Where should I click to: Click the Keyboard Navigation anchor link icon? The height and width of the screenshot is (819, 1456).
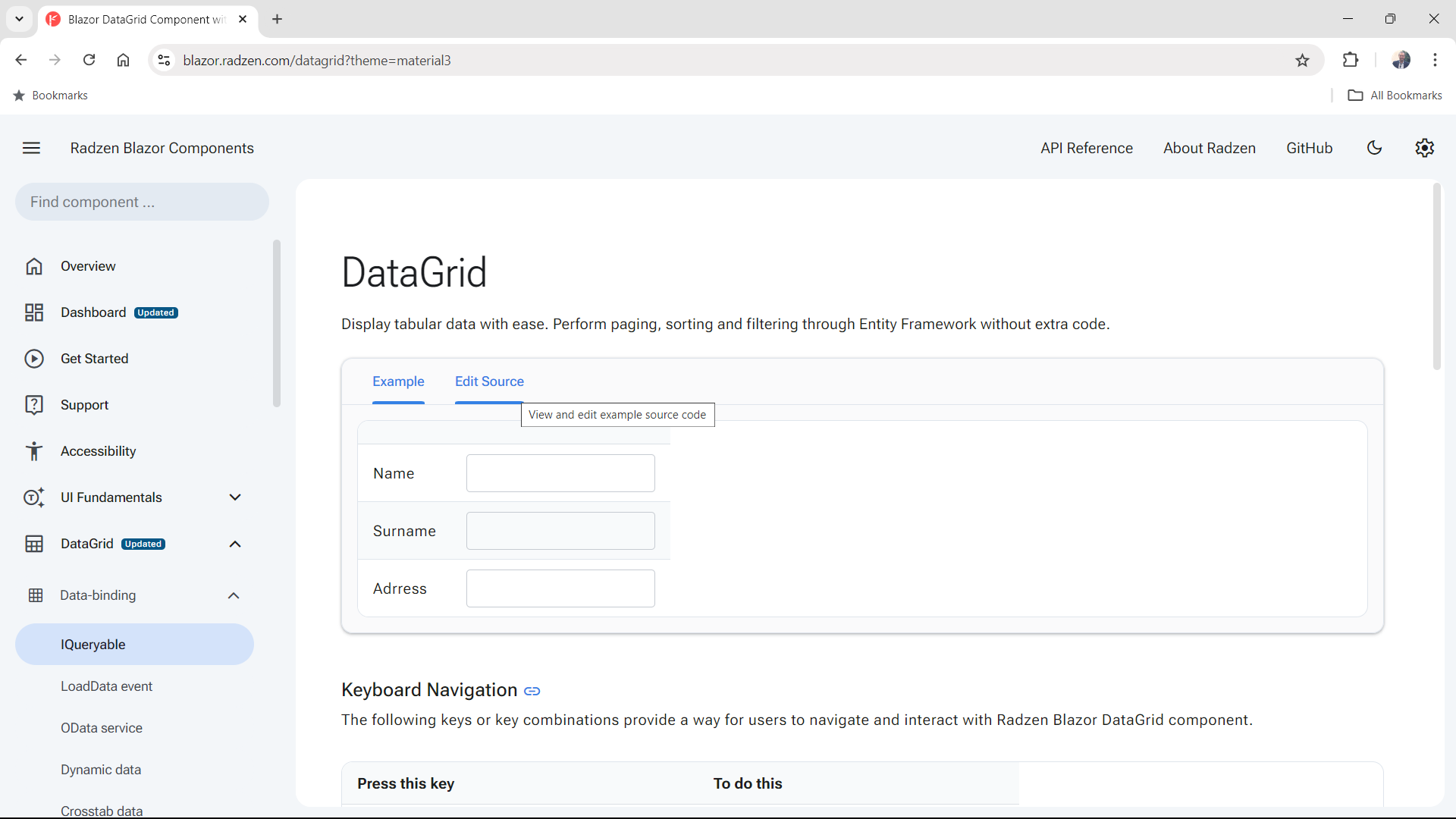(x=532, y=691)
